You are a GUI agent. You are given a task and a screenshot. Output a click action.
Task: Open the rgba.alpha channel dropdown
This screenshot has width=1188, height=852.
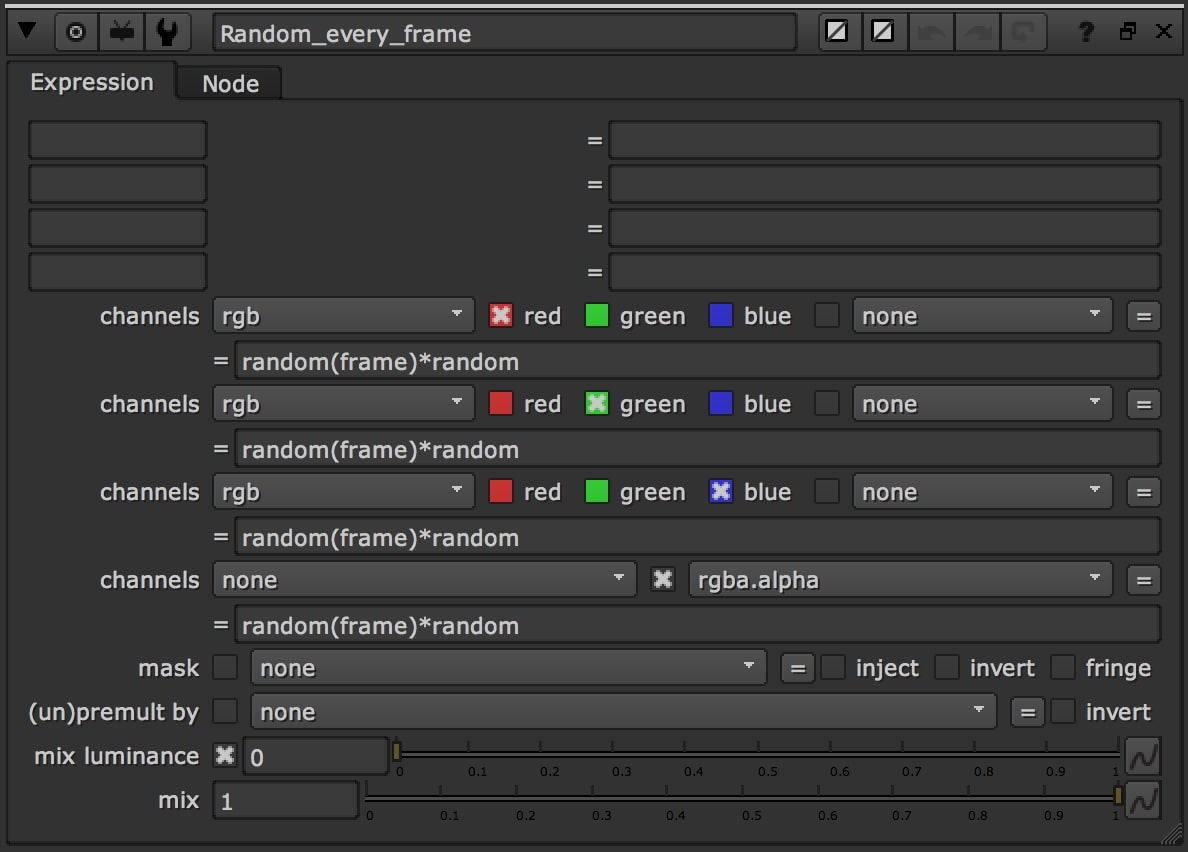(x=899, y=579)
